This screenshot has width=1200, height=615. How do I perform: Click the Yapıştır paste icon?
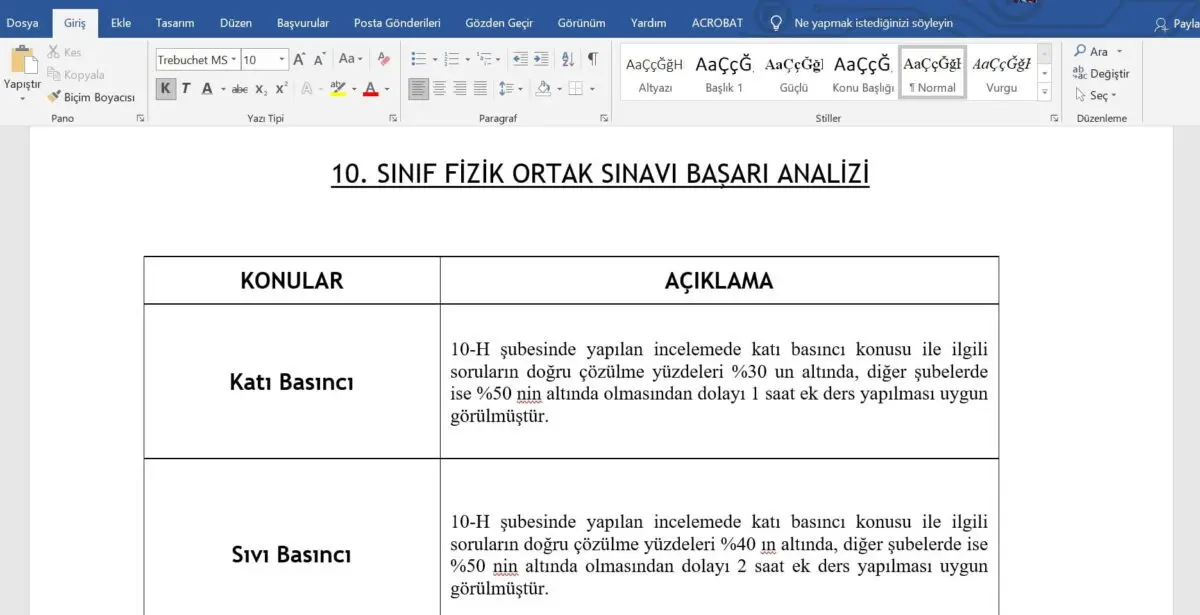(x=22, y=59)
